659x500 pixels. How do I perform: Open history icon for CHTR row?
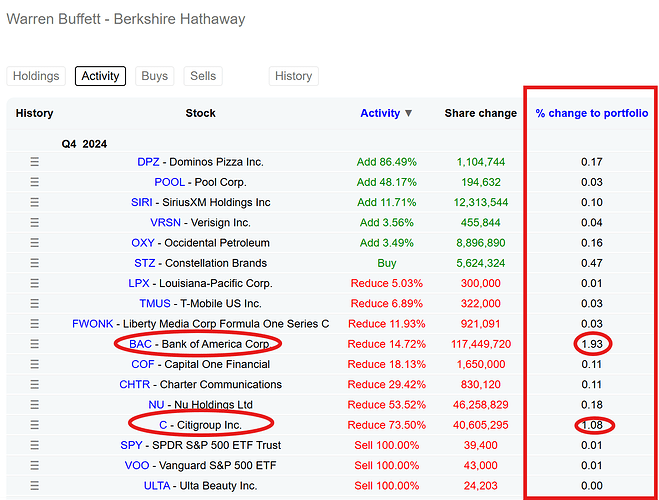pyautogui.click(x=34, y=384)
